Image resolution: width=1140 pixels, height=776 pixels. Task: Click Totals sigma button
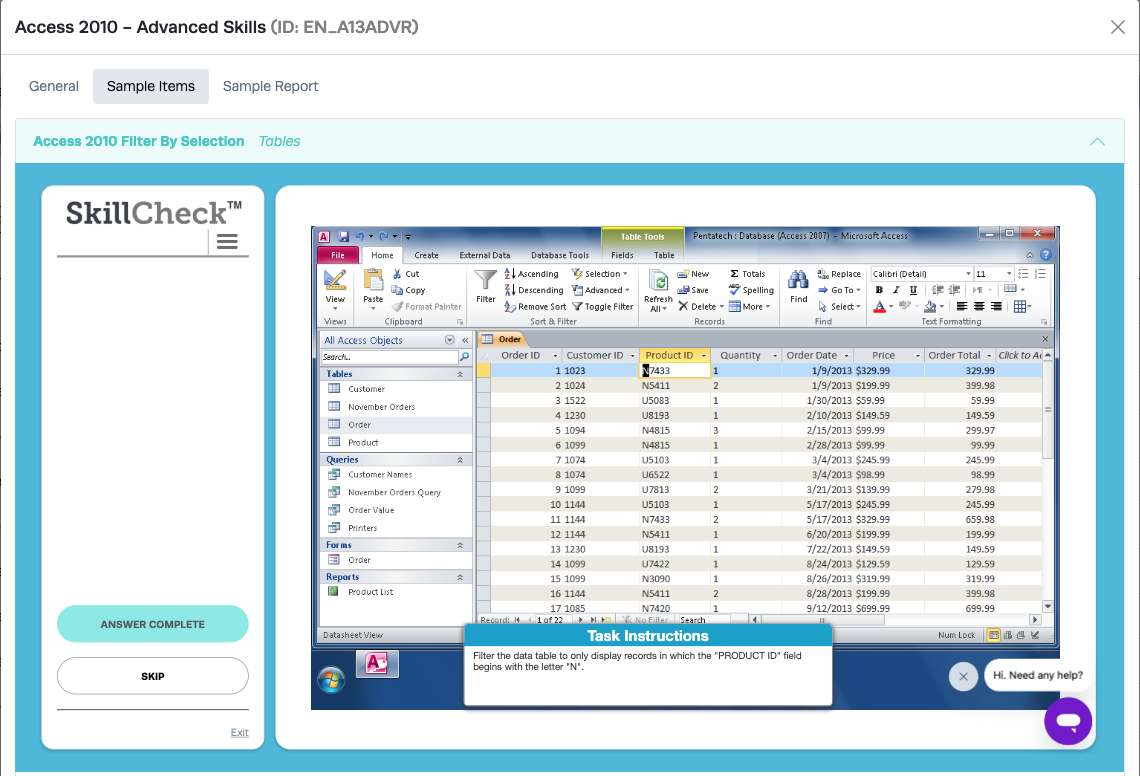coord(747,274)
